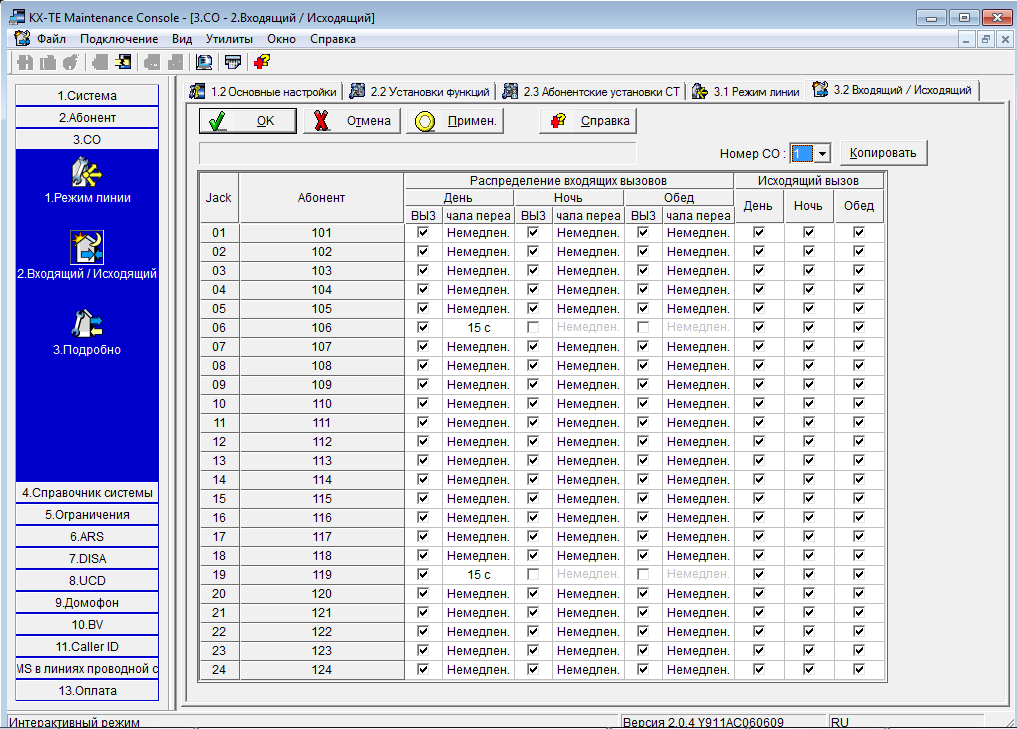The width and height of the screenshot is (1017, 729).
Task: Click the 3.CO sidebar section header
Action: pos(87,139)
